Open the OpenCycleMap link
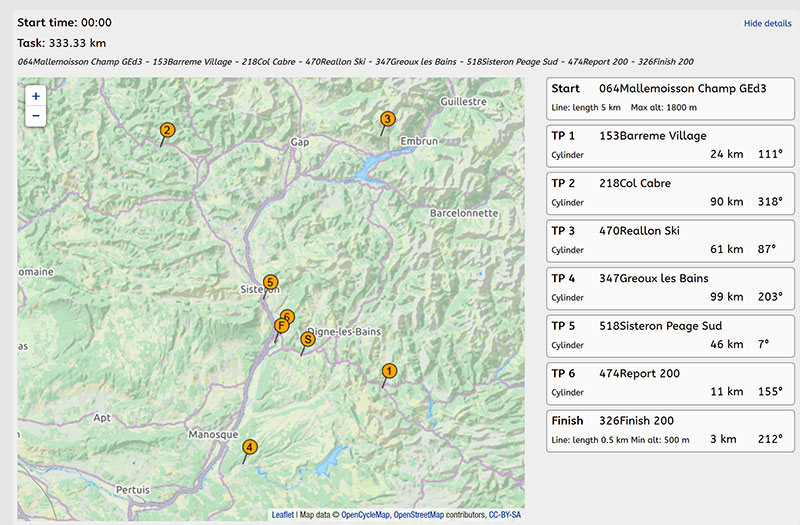Screen dimensions: 800x525 (x=366, y=515)
